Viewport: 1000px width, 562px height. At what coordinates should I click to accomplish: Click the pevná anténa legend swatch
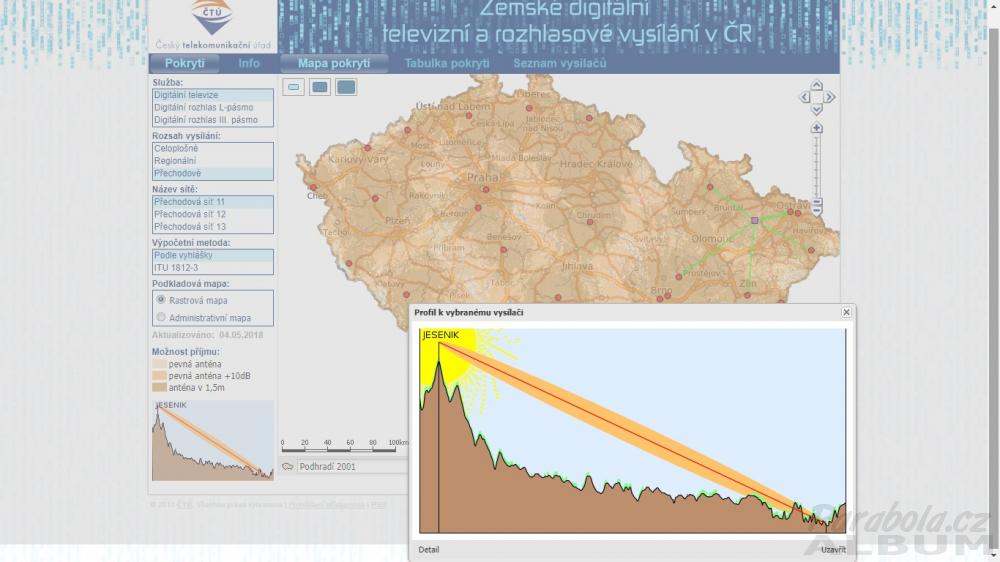(x=159, y=364)
